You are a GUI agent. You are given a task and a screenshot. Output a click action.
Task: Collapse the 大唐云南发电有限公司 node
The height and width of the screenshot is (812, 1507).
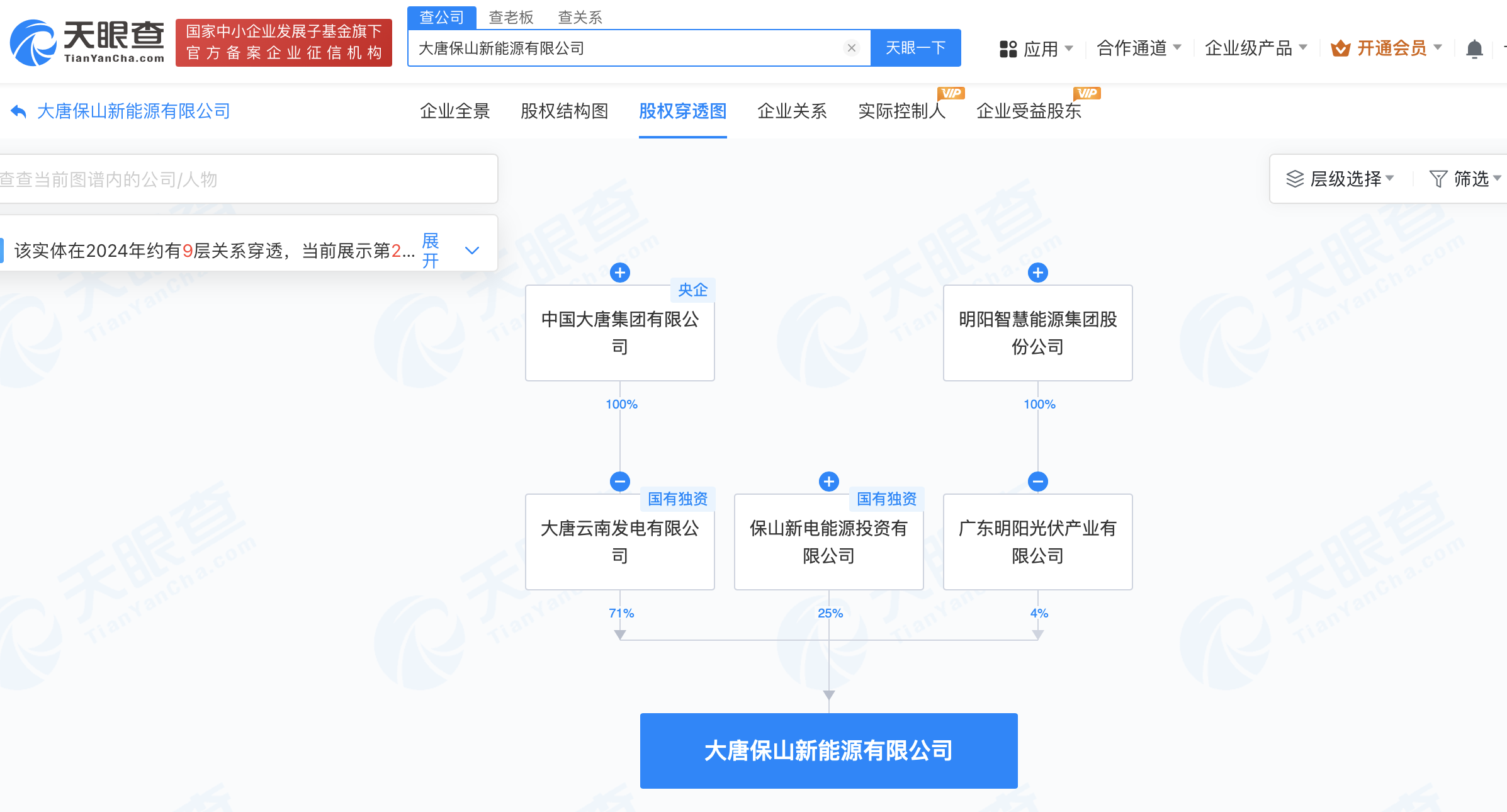point(620,482)
